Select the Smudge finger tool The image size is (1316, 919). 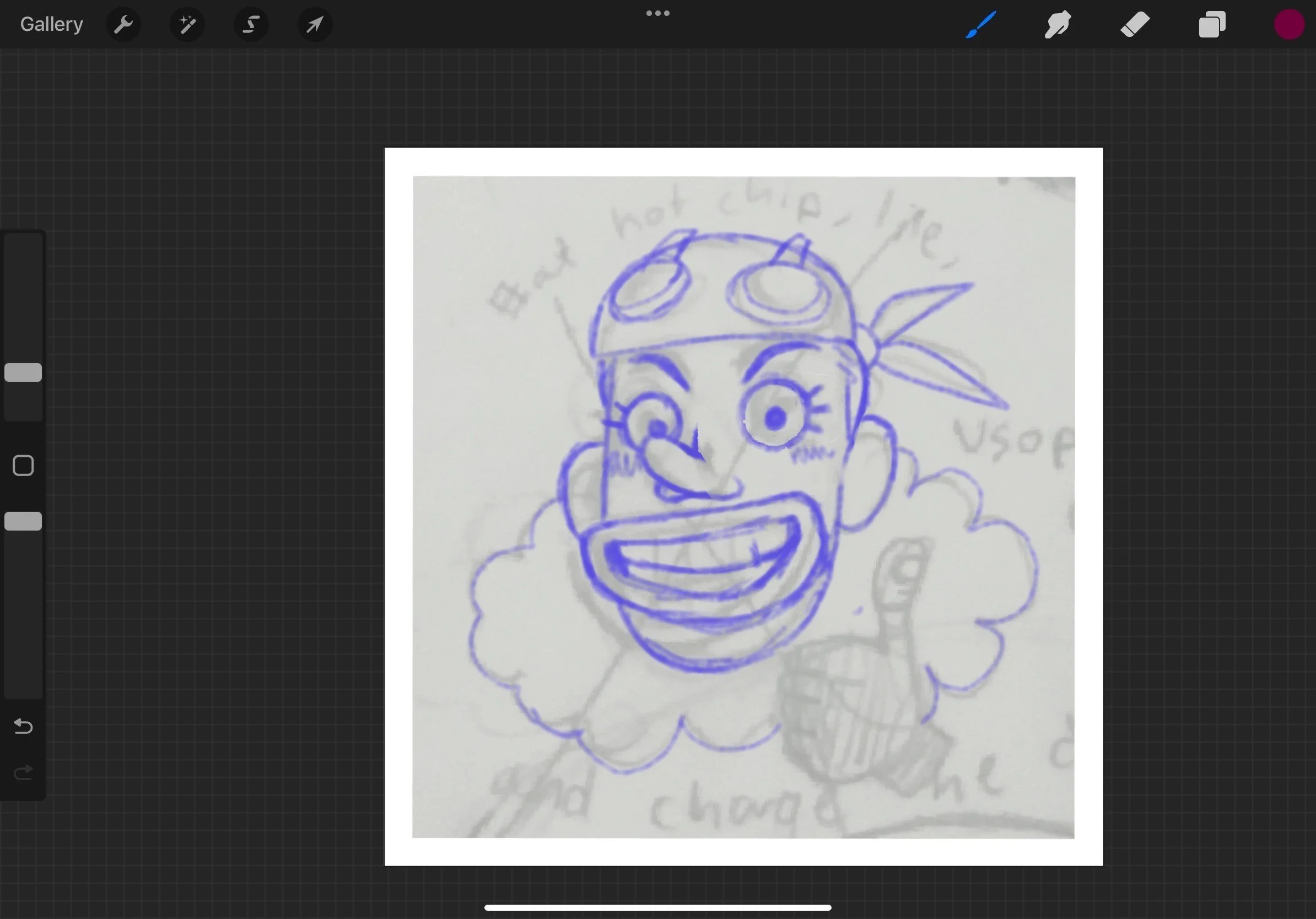click(x=1058, y=25)
